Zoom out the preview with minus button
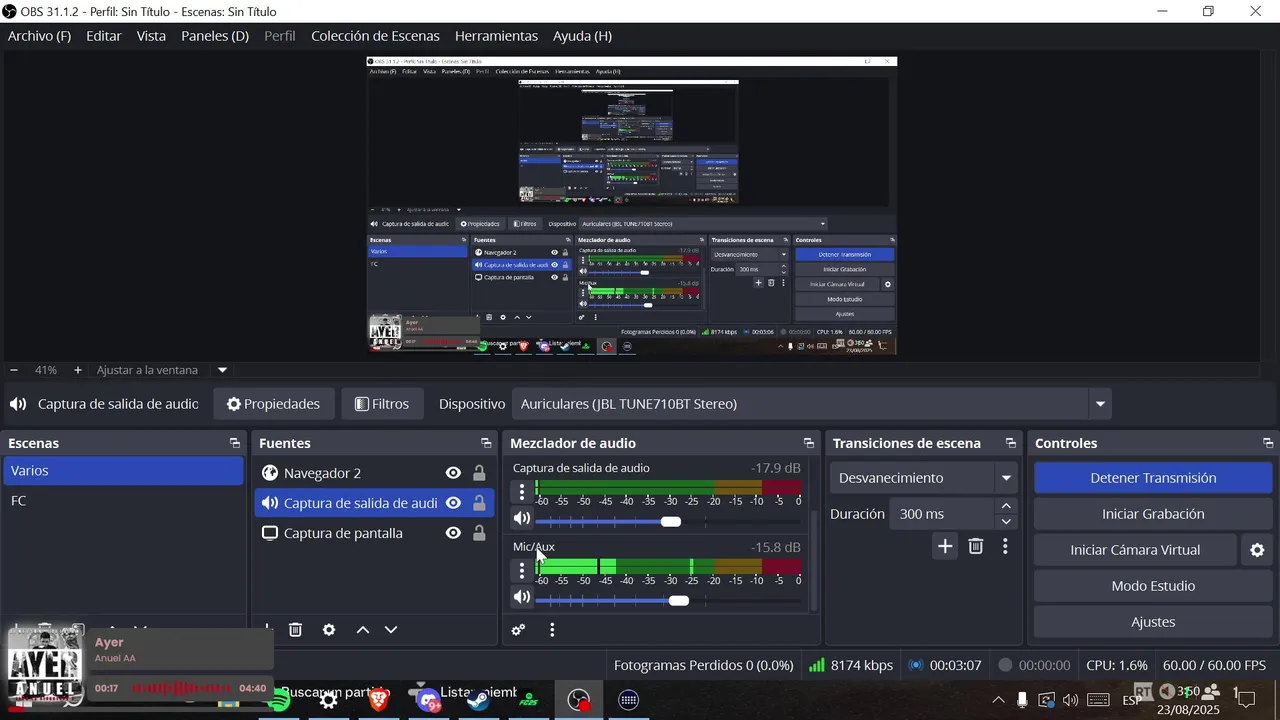The height and width of the screenshot is (720, 1280). point(14,370)
